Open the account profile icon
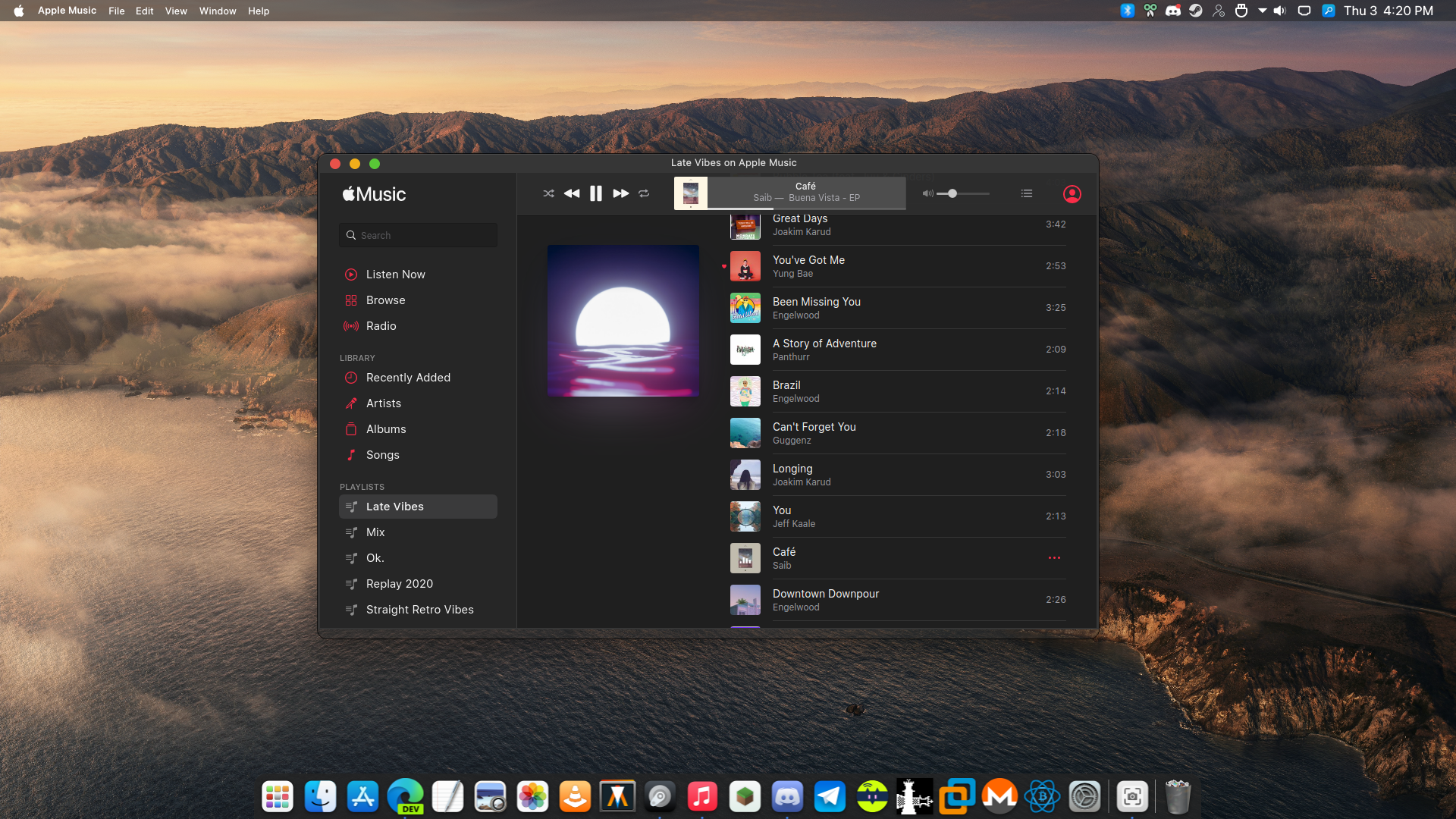Image resolution: width=1456 pixels, height=819 pixels. click(x=1072, y=194)
